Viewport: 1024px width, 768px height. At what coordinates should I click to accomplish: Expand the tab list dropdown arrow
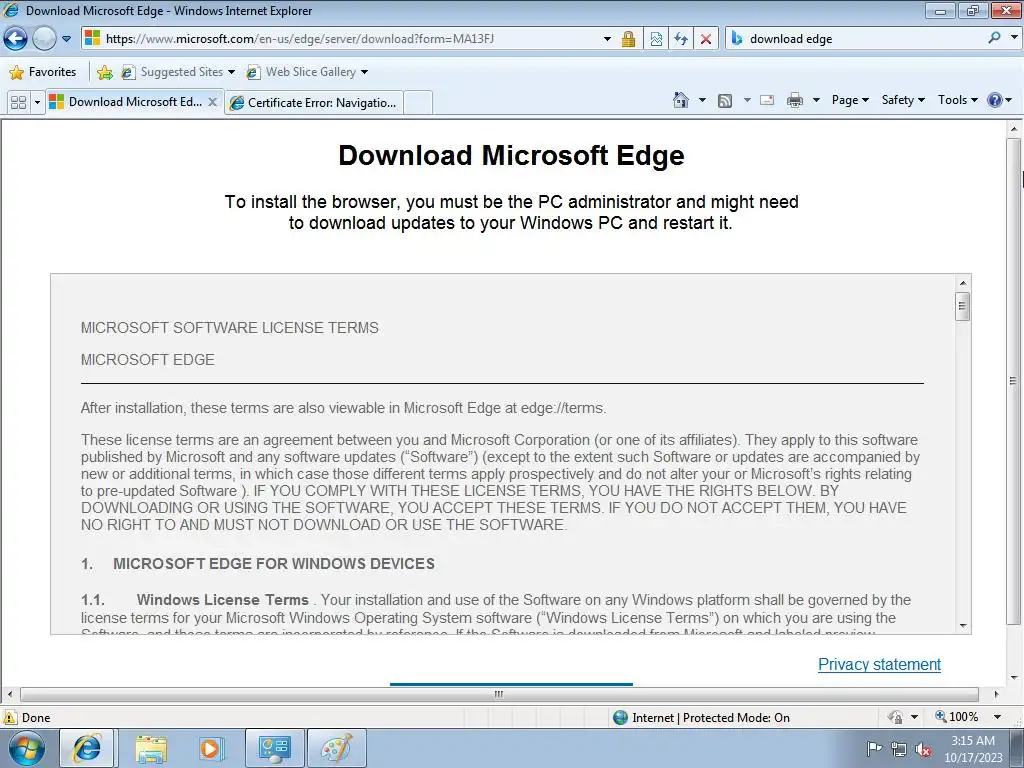[37, 103]
